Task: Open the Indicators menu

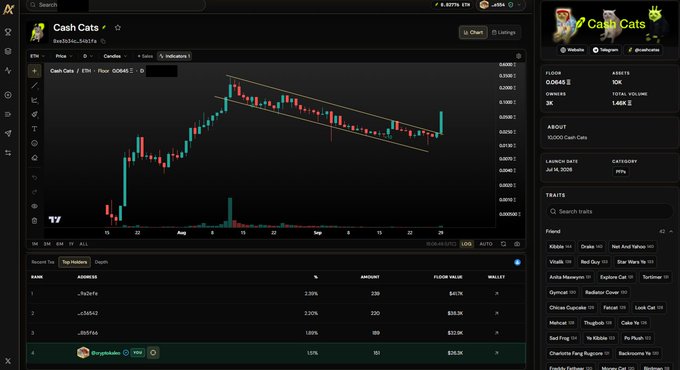Action: point(175,56)
